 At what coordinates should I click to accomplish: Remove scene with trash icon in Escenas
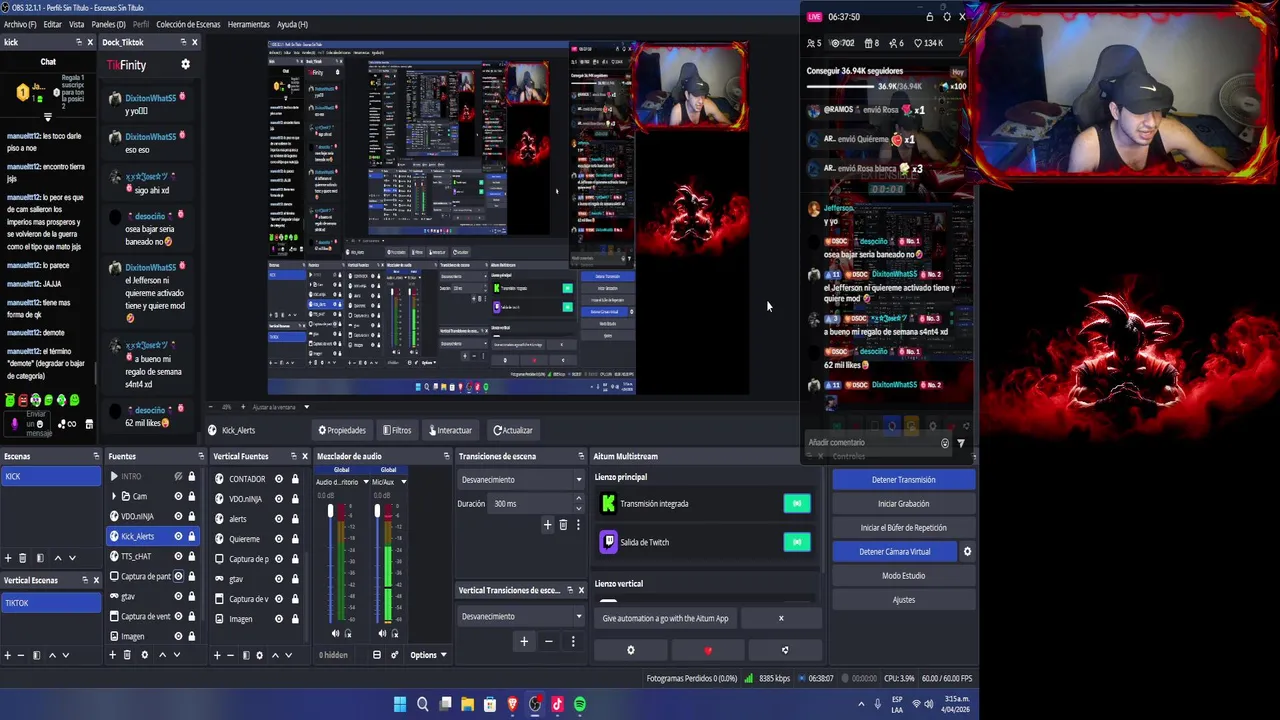[23, 558]
